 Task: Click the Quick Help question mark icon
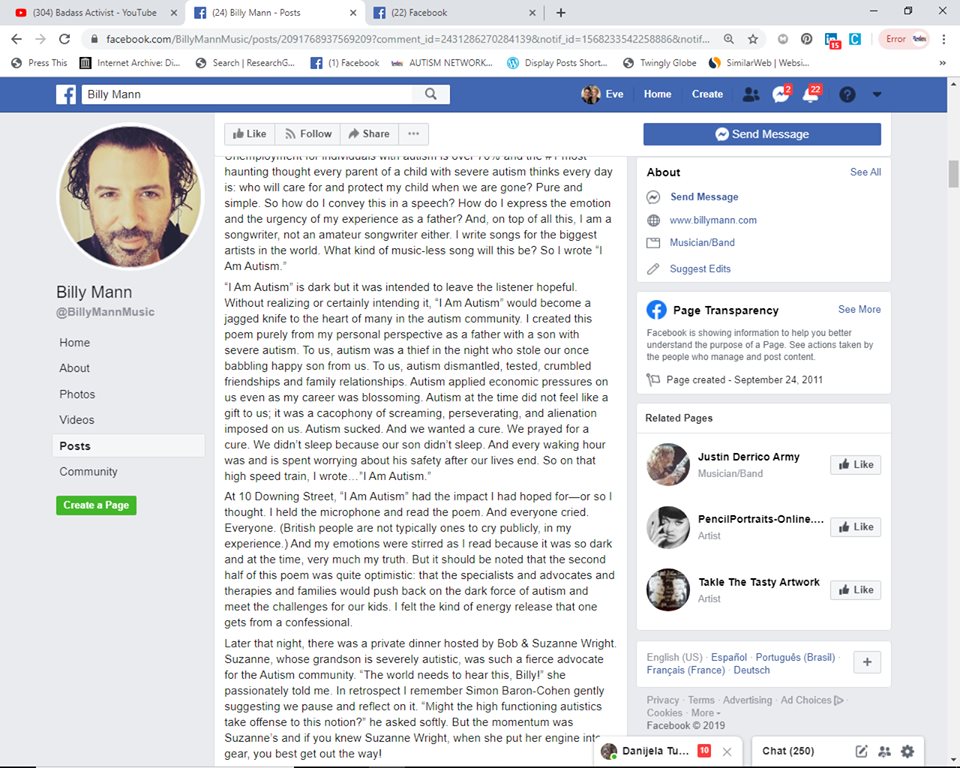click(x=847, y=94)
